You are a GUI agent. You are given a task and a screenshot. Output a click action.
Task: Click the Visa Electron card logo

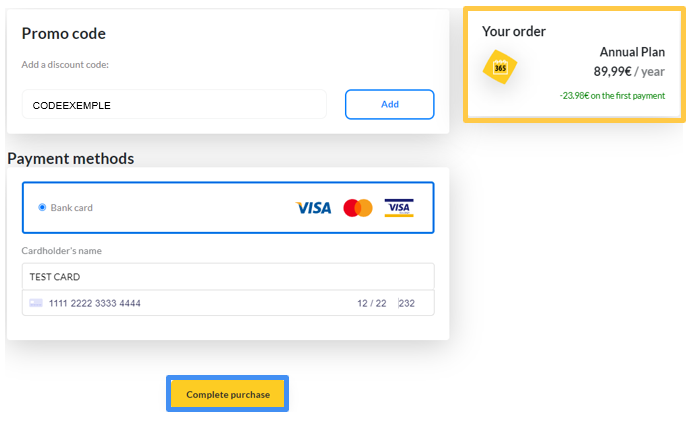pyautogui.click(x=399, y=208)
